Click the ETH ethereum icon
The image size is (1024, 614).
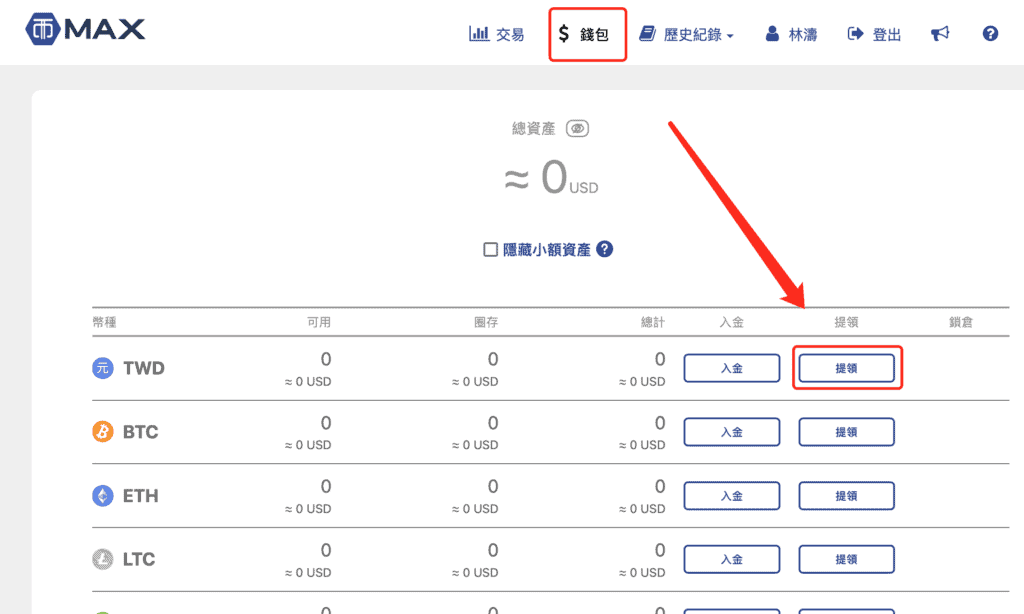[x=103, y=496]
